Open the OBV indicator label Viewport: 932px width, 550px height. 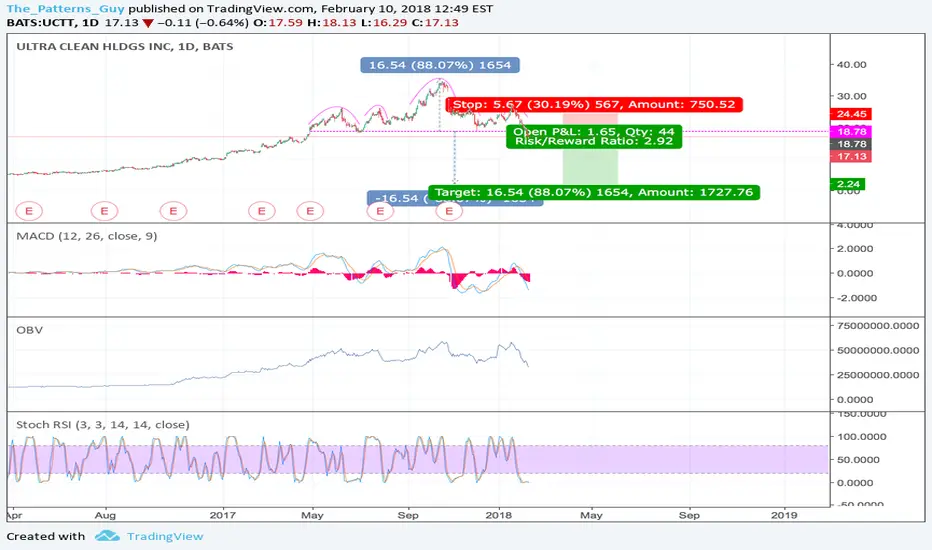[29, 330]
